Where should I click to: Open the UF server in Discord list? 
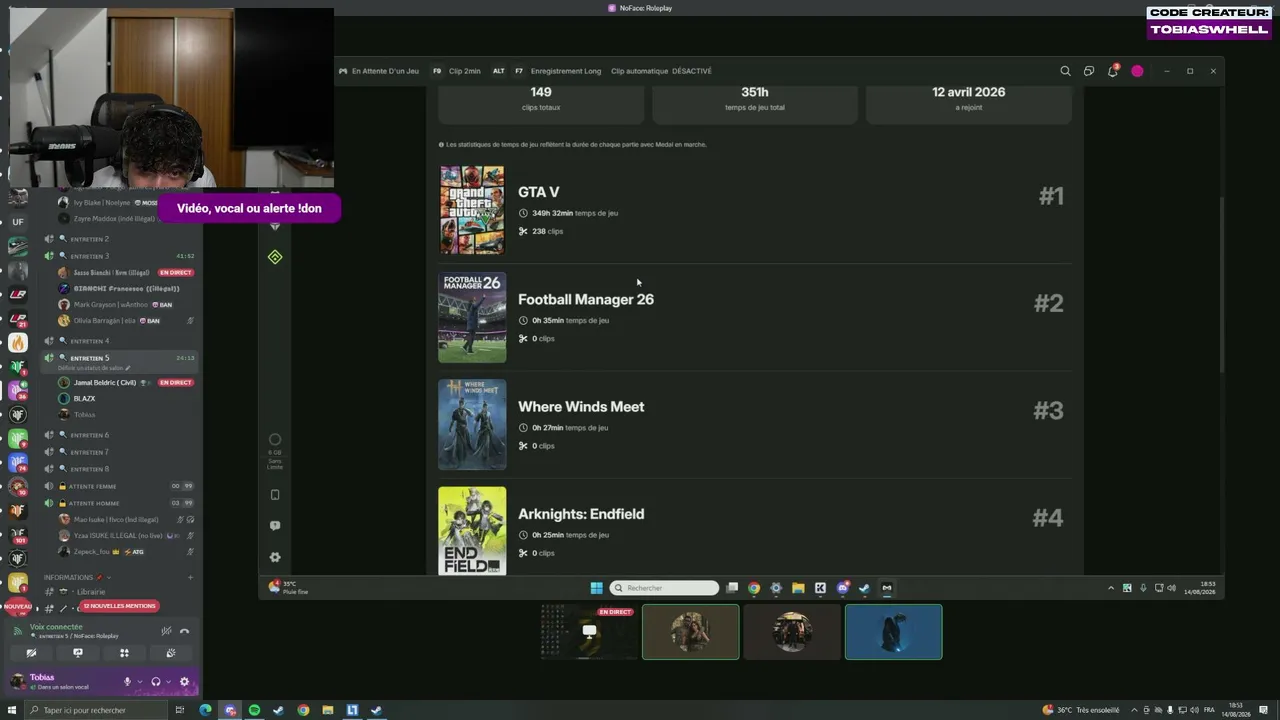pos(18,222)
